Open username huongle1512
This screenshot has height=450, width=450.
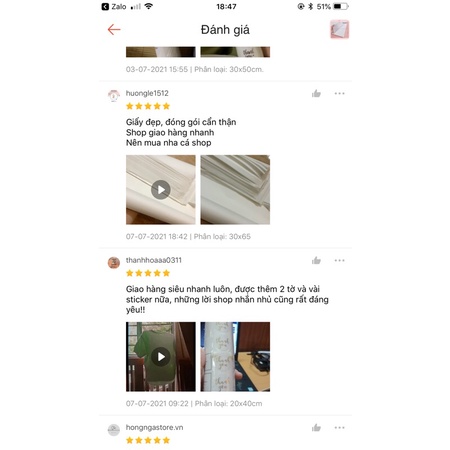click(147, 93)
